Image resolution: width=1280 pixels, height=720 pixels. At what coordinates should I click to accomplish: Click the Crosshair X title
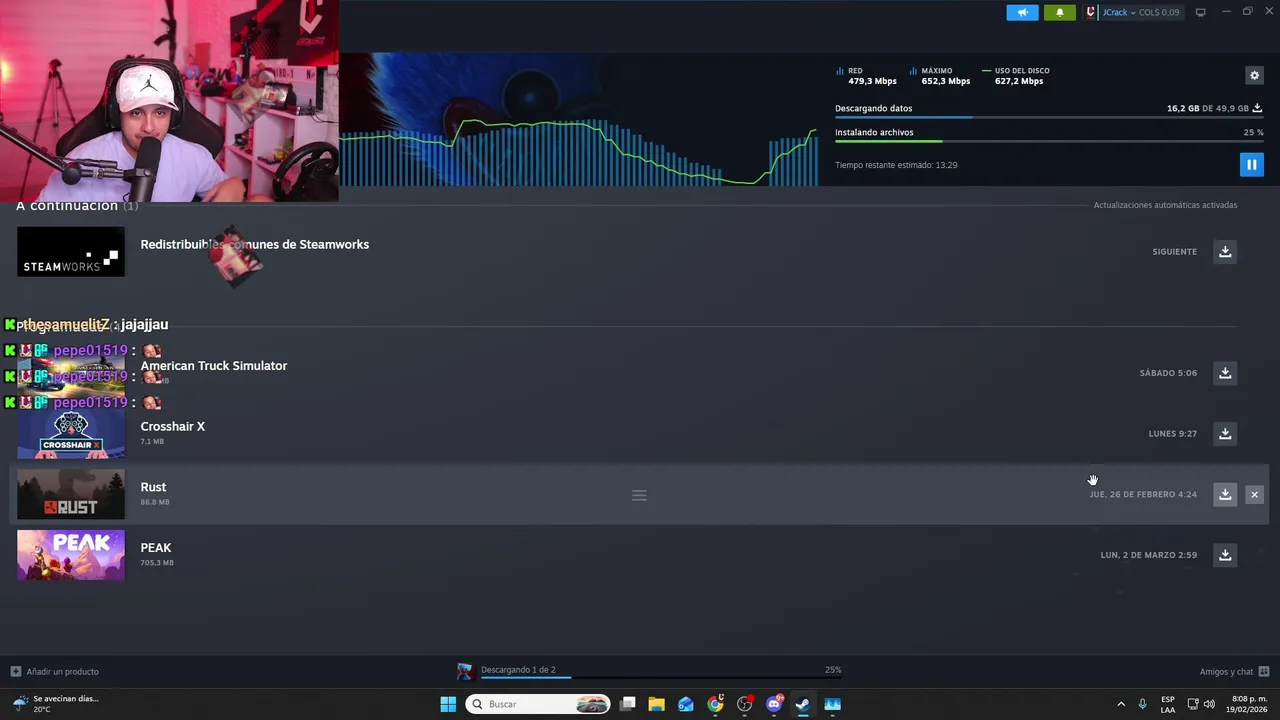point(173,426)
